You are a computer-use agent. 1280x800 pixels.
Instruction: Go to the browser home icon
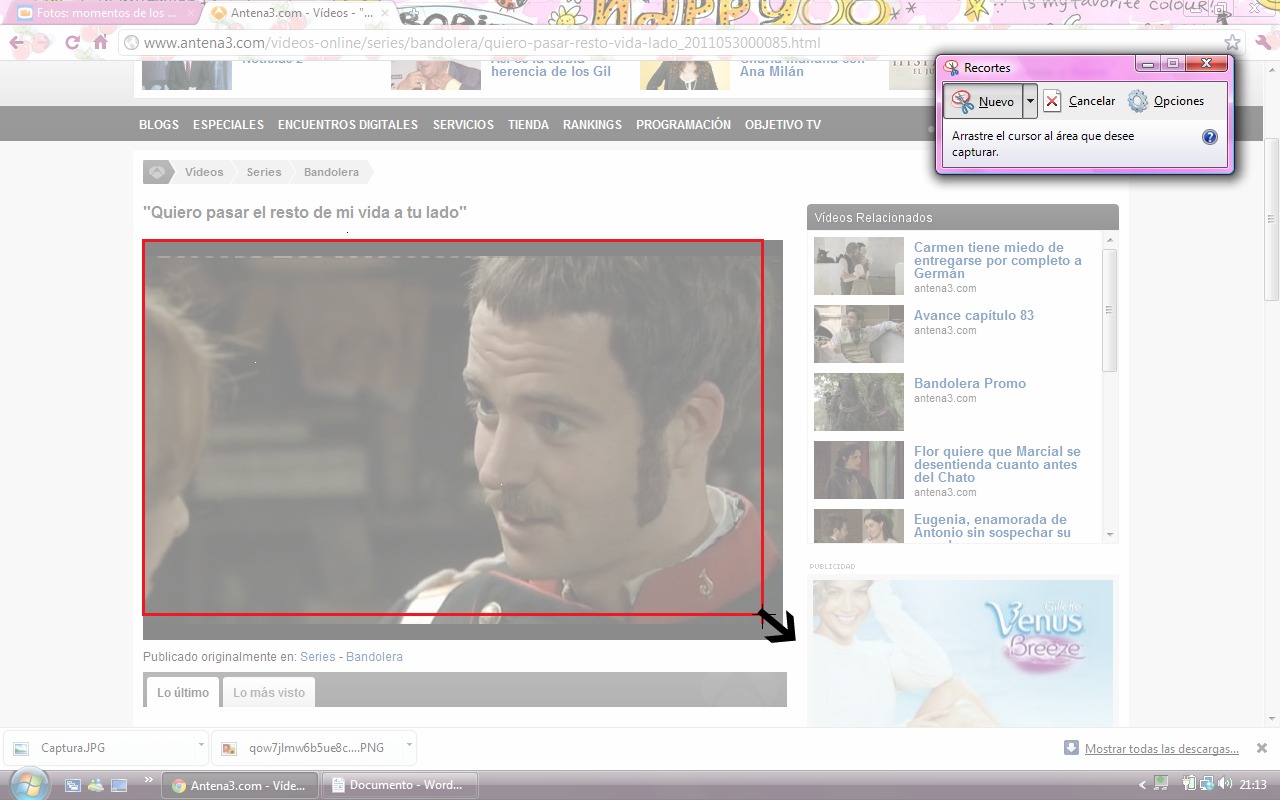[x=100, y=43]
